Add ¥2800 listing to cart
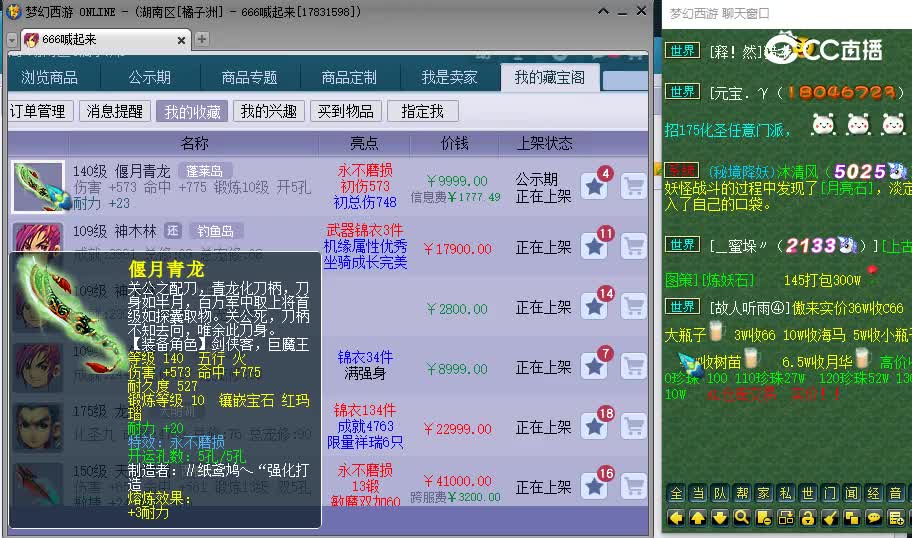The height and width of the screenshot is (538, 912). click(x=633, y=307)
